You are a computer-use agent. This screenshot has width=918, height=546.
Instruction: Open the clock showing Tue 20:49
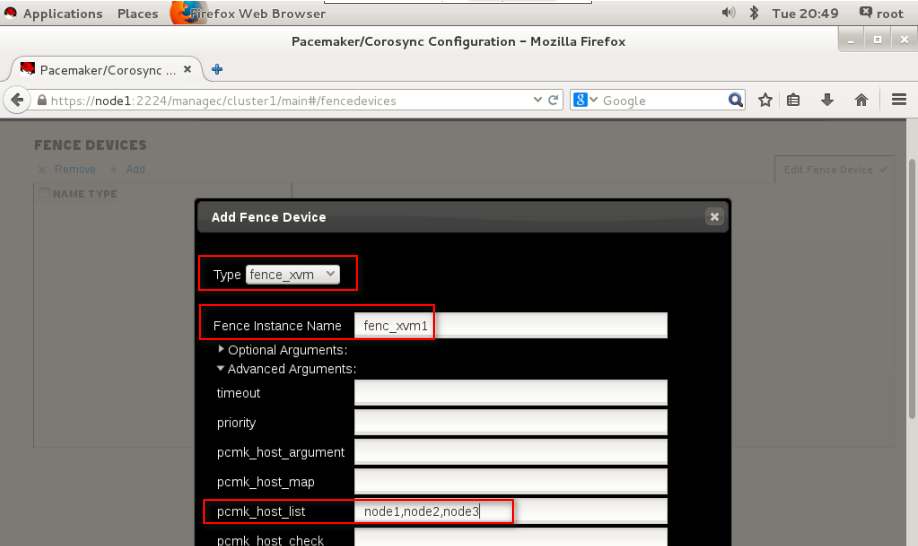[805, 13]
